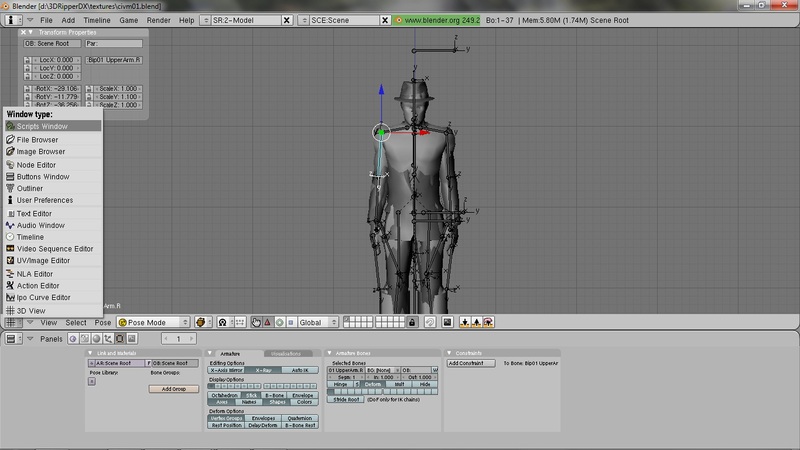Select the translate manipulator triangle icon

point(268,322)
